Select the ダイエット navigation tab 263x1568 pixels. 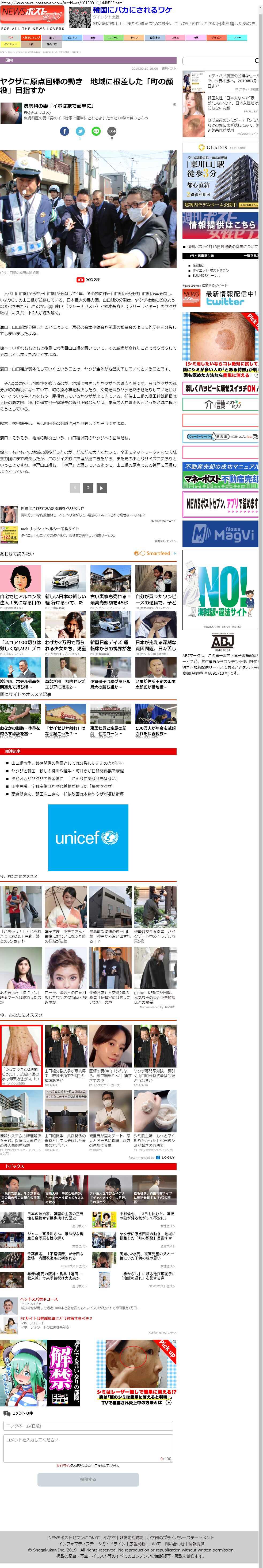point(10,44)
